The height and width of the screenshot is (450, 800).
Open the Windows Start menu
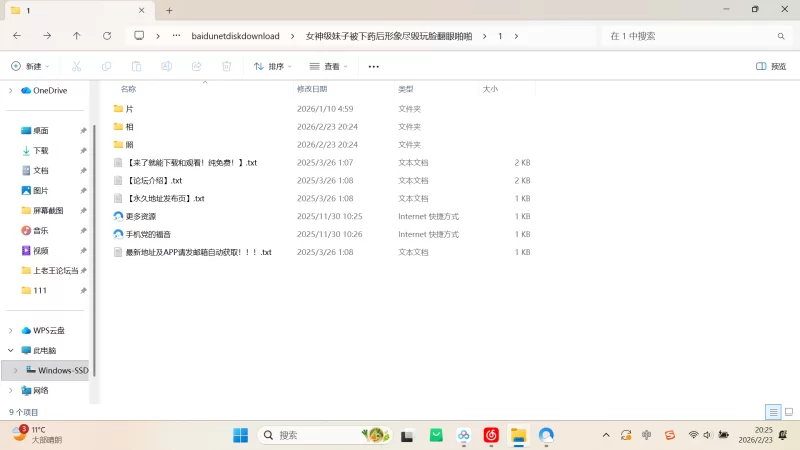click(x=241, y=435)
